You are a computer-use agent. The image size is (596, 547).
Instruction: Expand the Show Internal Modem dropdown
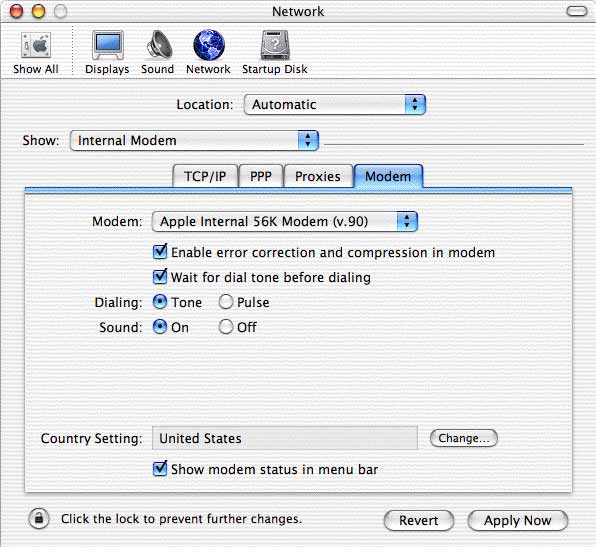click(194, 140)
